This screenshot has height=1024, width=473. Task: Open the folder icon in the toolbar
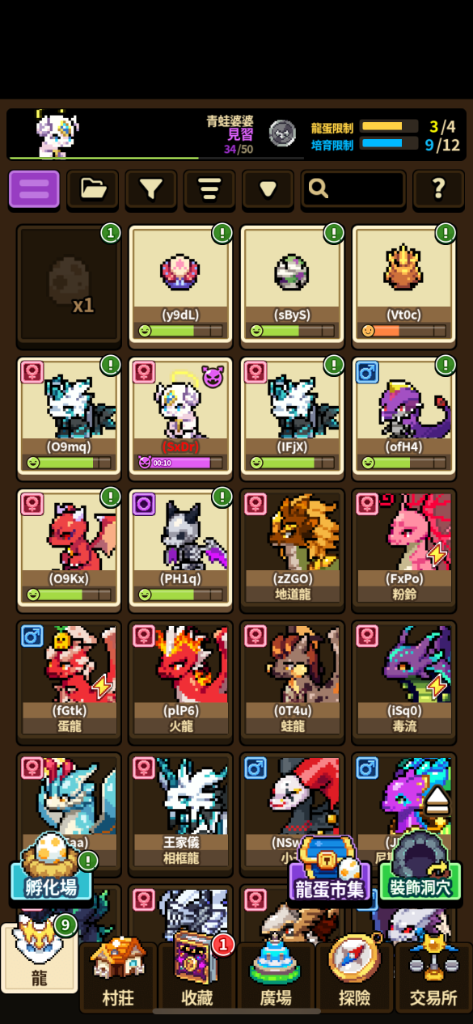[x=93, y=189]
